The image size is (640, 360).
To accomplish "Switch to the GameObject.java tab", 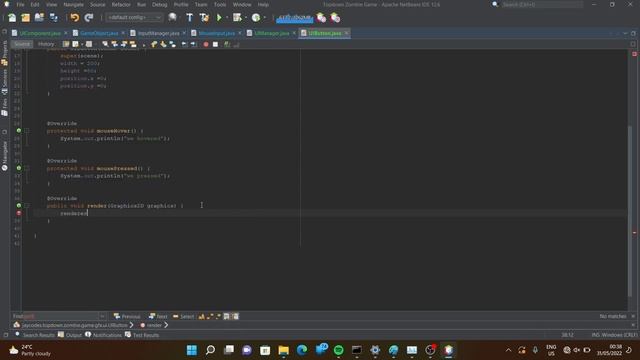I will [x=99, y=33].
